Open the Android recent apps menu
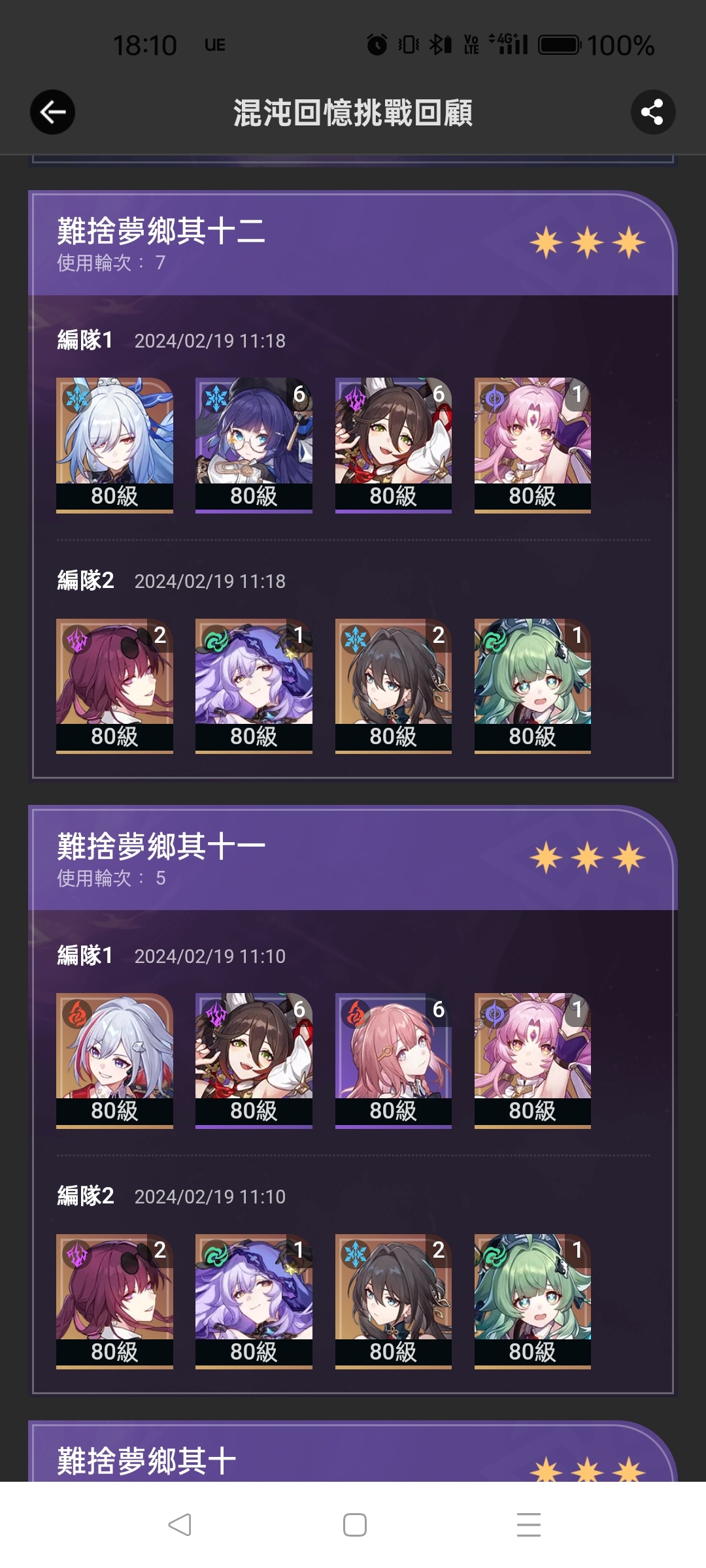Viewport: 706px width, 1568px height. [528, 1525]
